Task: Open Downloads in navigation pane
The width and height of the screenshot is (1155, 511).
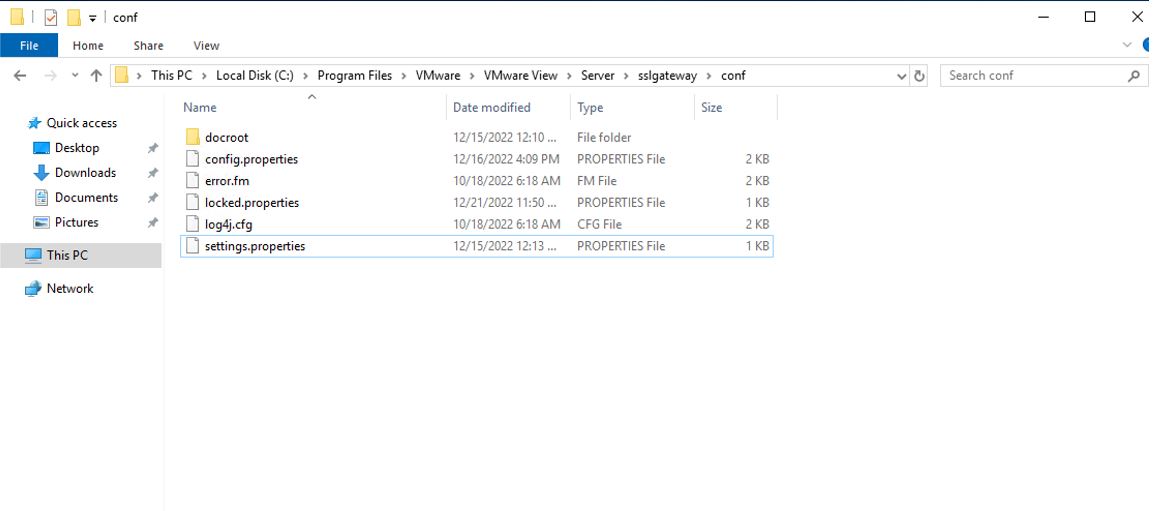Action: tap(85, 173)
